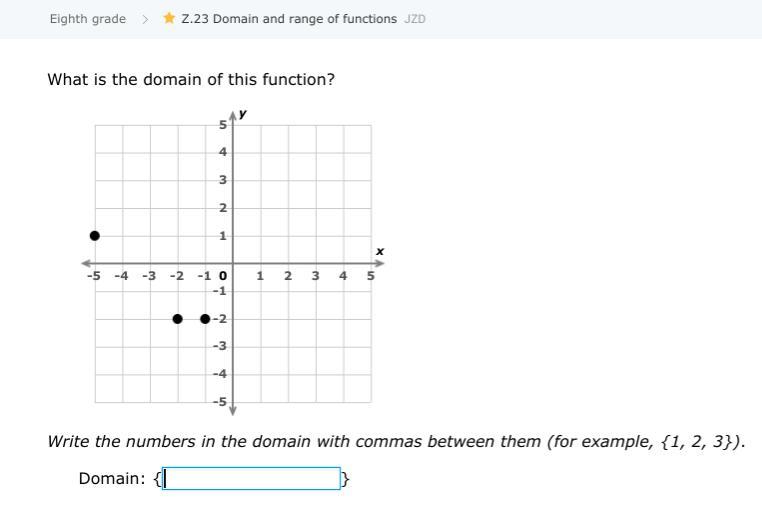The width and height of the screenshot is (762, 507).
Task: Click the italic x axis label
Action: coord(380,251)
